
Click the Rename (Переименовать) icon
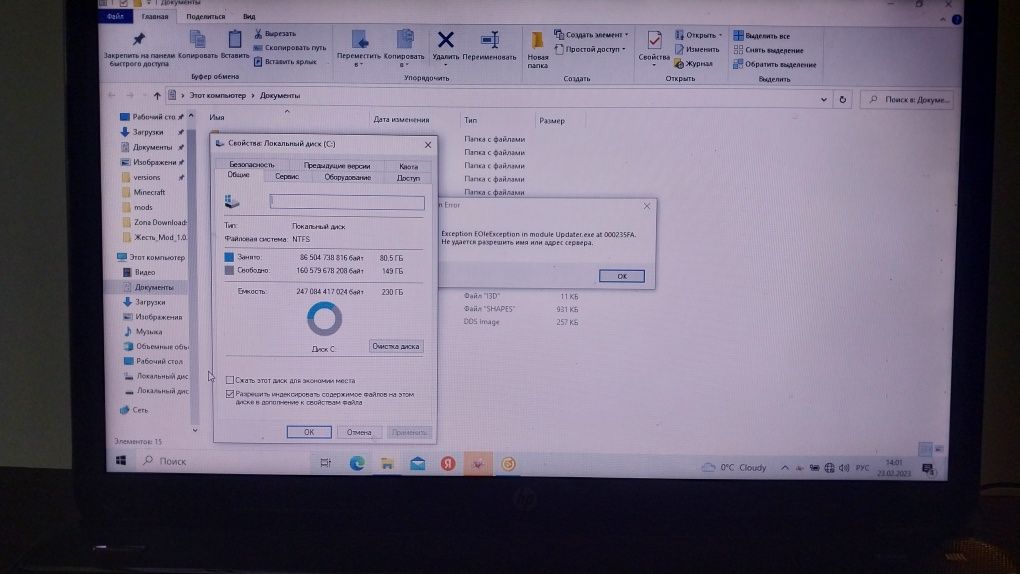pos(490,40)
